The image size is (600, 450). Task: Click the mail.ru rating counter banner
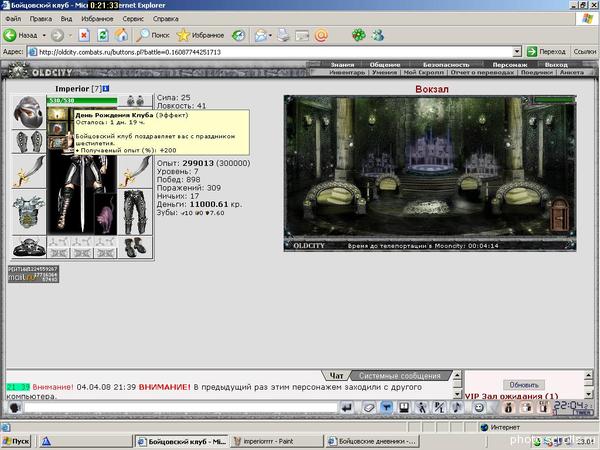click(34, 274)
